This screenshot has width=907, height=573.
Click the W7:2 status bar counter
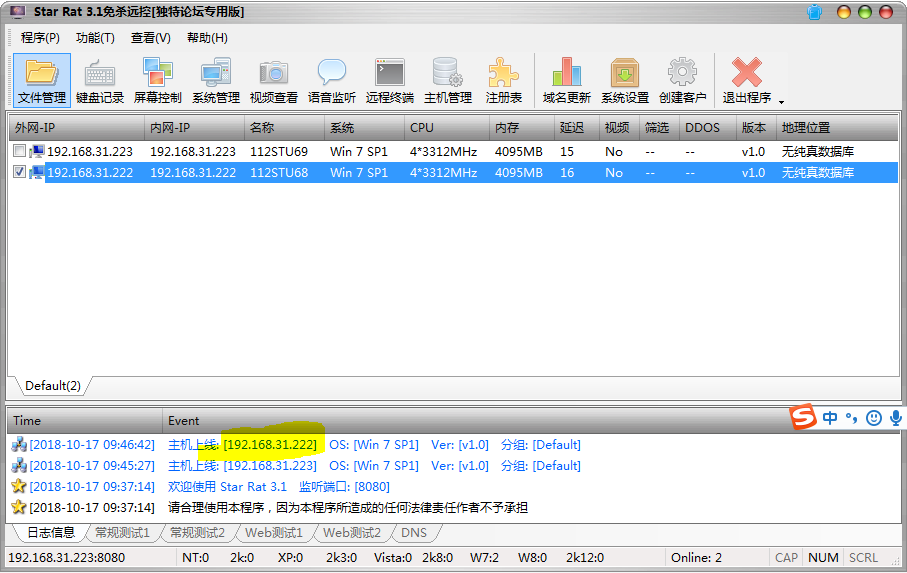pyautogui.click(x=484, y=557)
